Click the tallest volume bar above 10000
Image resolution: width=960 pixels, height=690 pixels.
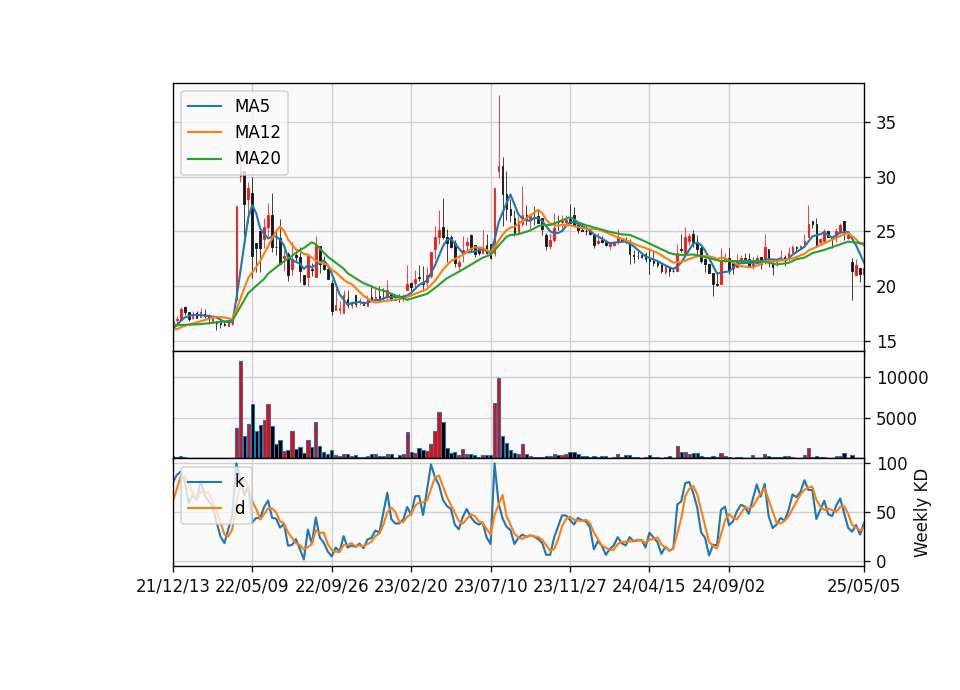(241, 410)
